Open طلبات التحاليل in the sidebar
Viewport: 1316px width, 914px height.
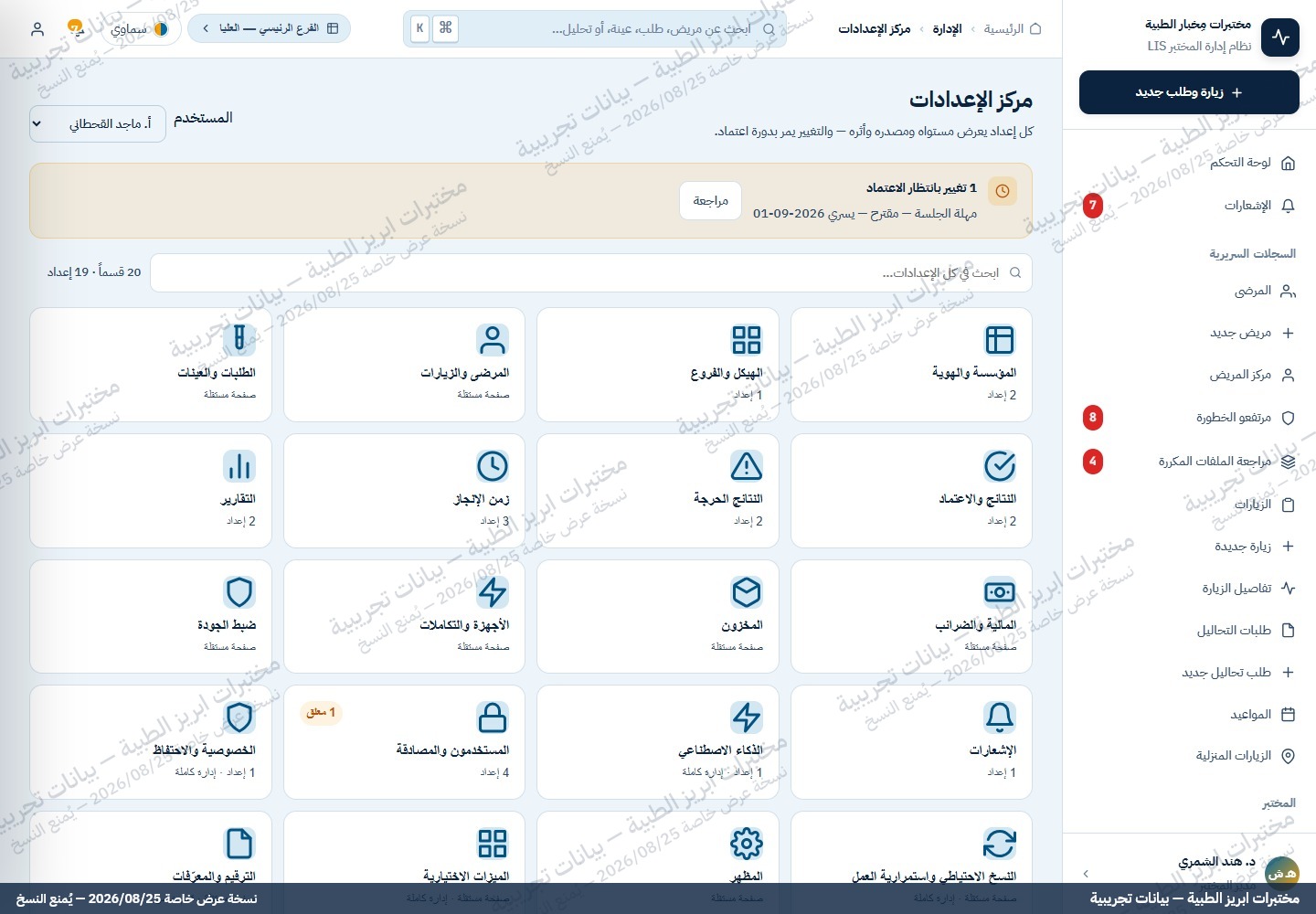1189,631
